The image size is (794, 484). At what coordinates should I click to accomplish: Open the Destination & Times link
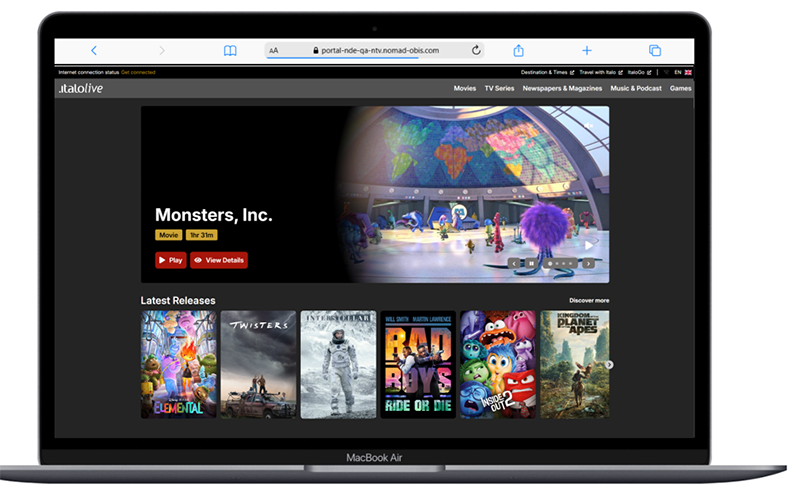click(x=547, y=72)
